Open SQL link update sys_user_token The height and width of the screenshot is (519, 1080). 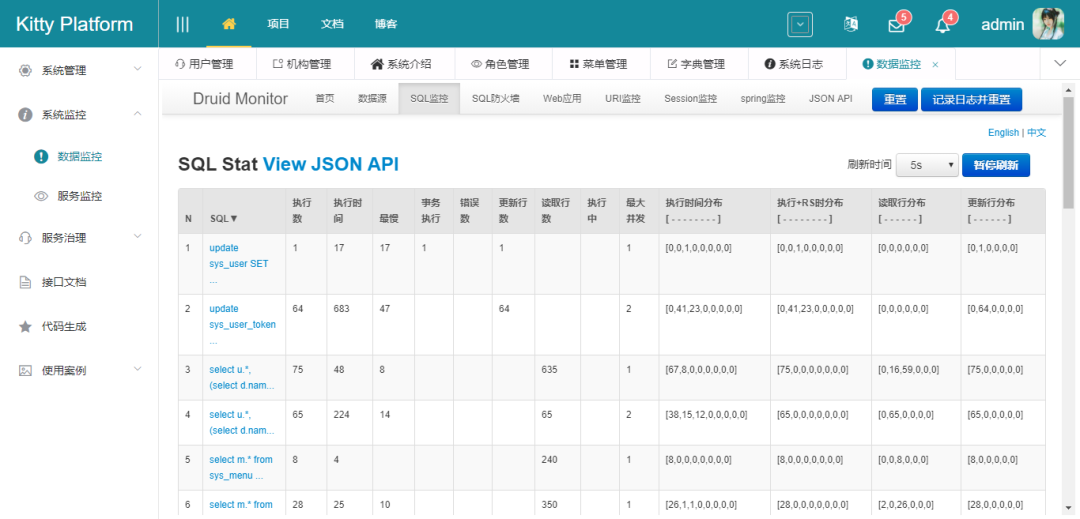click(x=242, y=324)
